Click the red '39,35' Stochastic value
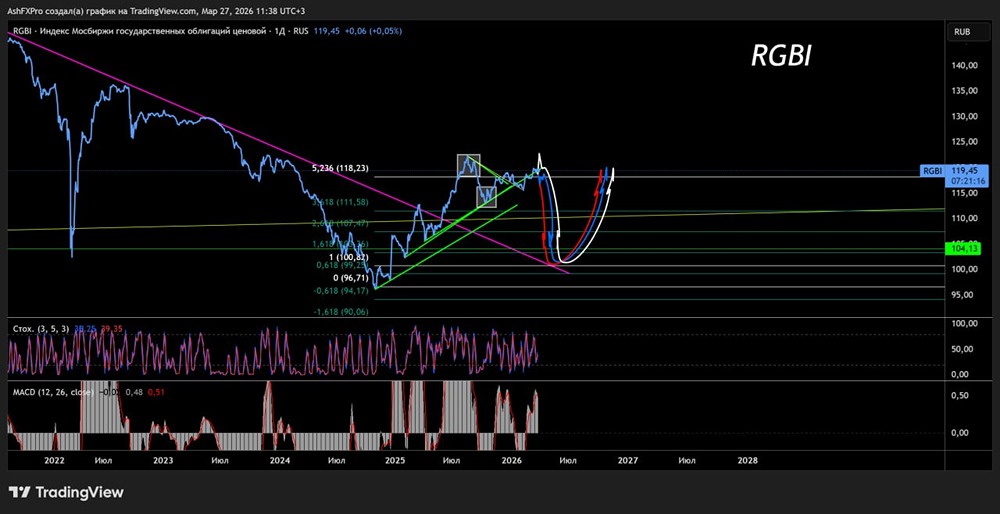Image resolution: width=1000 pixels, height=514 pixels. click(112, 329)
